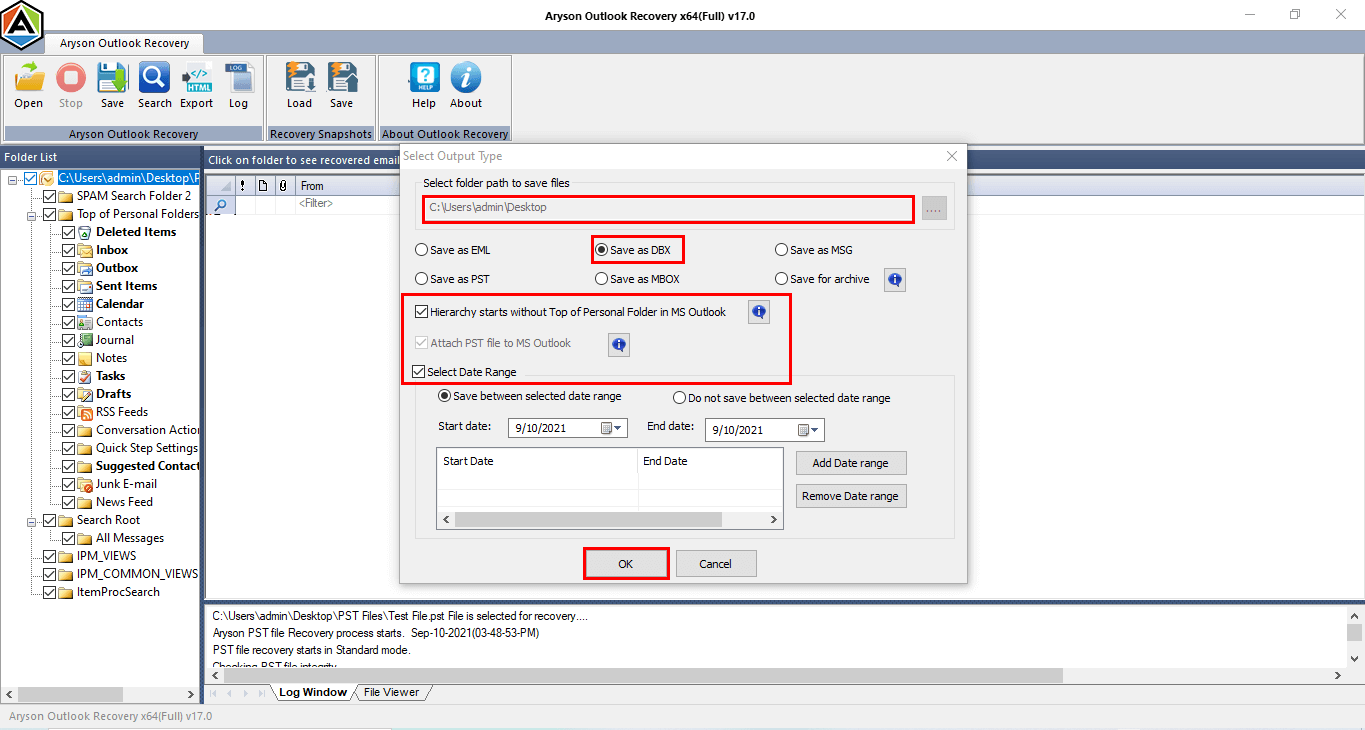Close the Select Output Type dialog
Viewport: 1365px width, 730px height.
click(x=952, y=156)
